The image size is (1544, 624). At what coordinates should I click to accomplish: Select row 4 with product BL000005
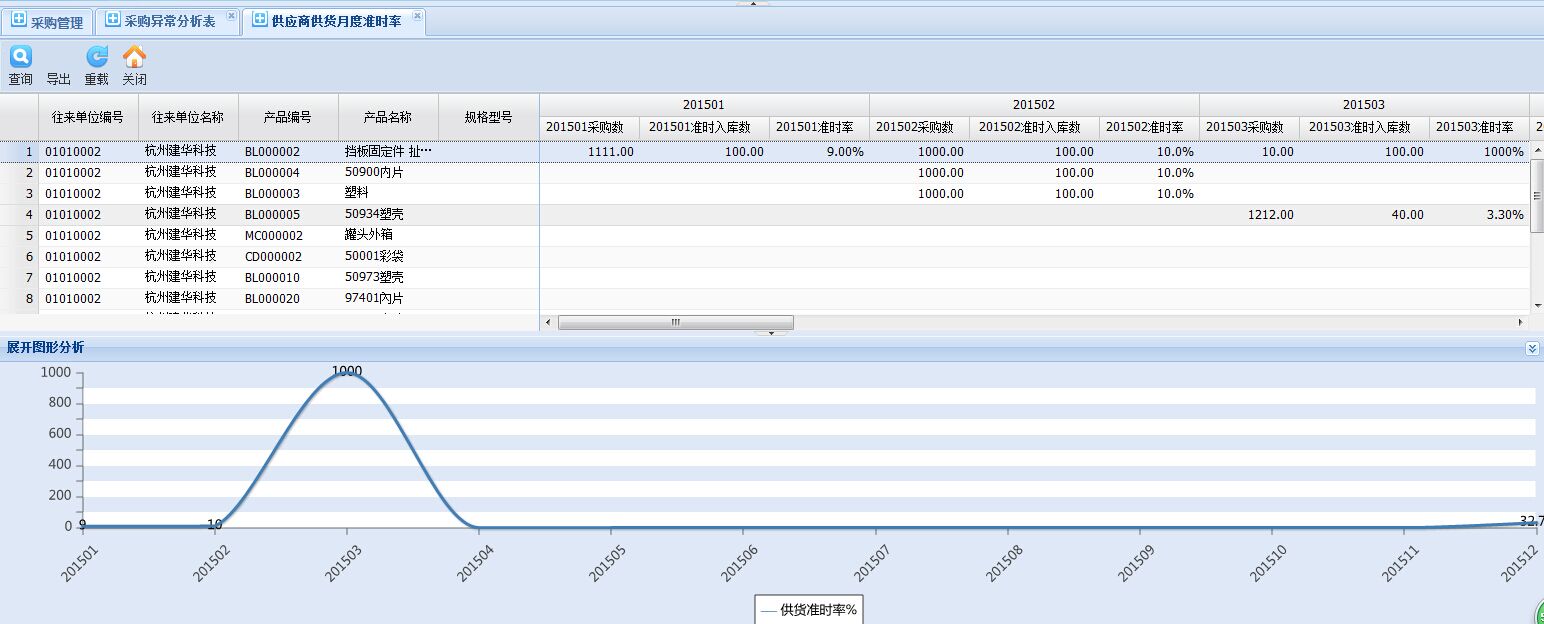273,215
